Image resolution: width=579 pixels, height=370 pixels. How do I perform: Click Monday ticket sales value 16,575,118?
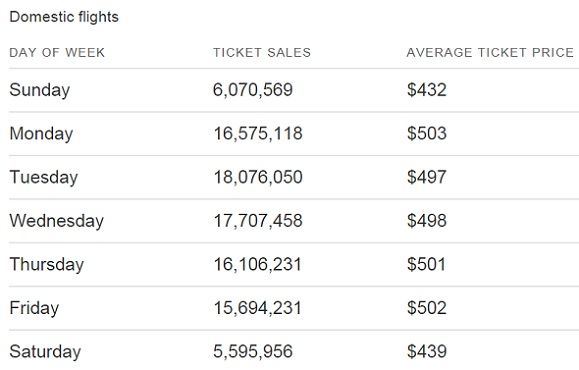[258, 133]
